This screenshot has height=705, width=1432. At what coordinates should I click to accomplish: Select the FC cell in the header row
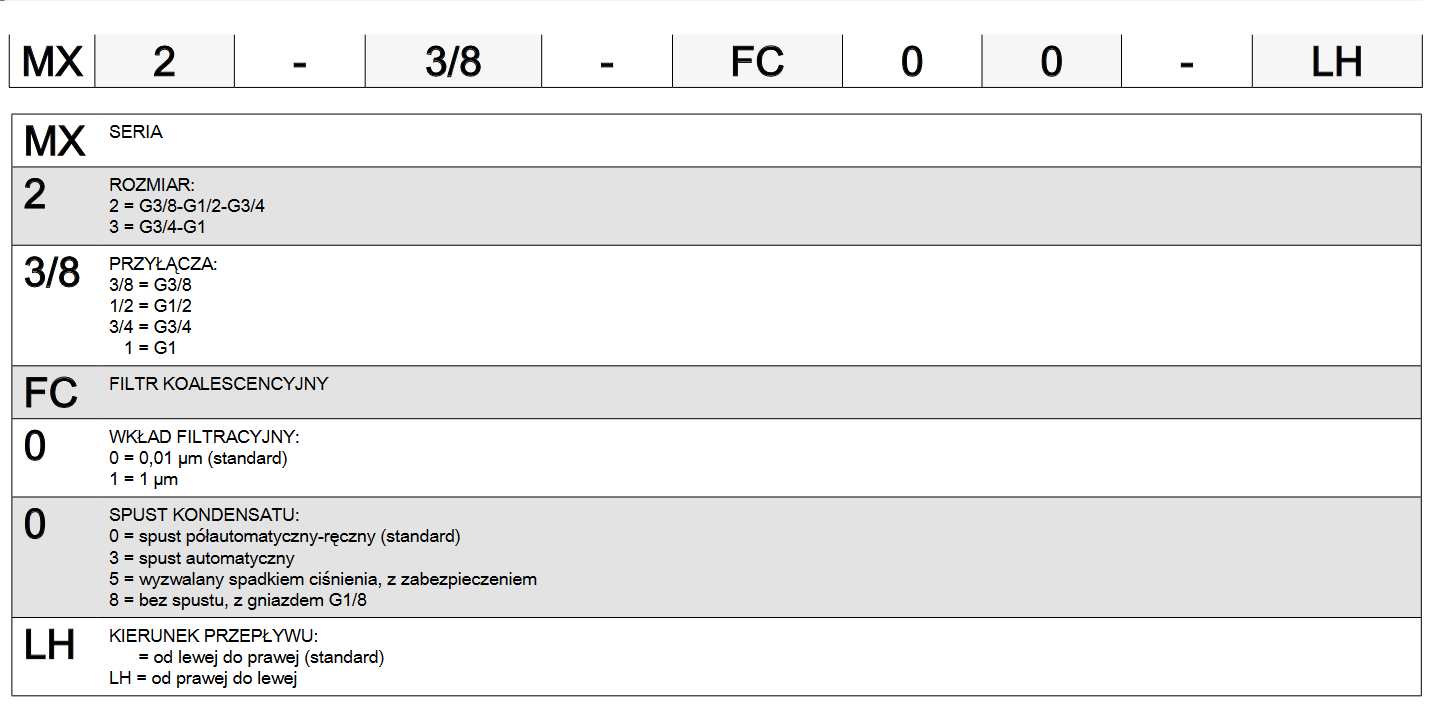point(757,62)
